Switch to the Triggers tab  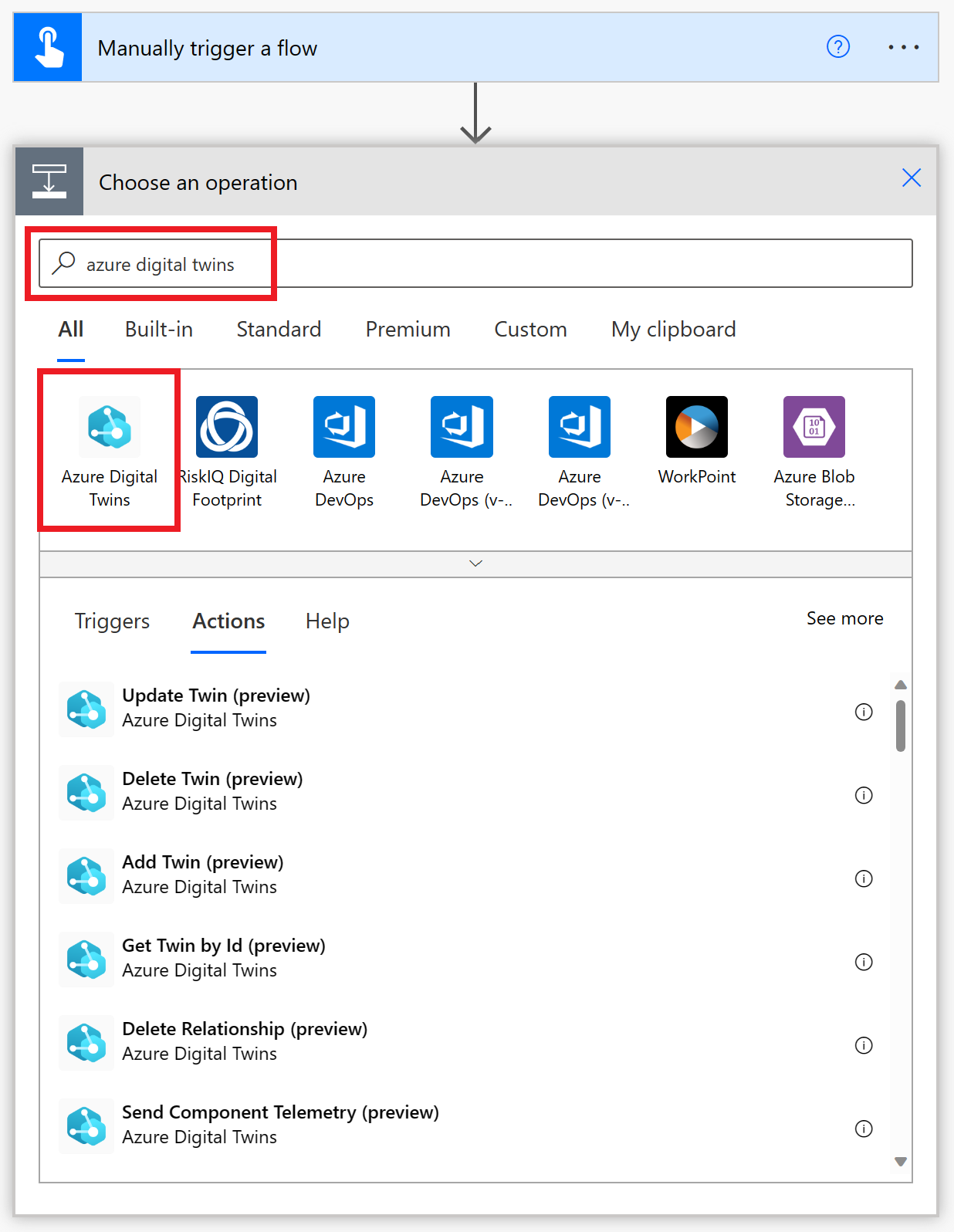pyautogui.click(x=112, y=621)
